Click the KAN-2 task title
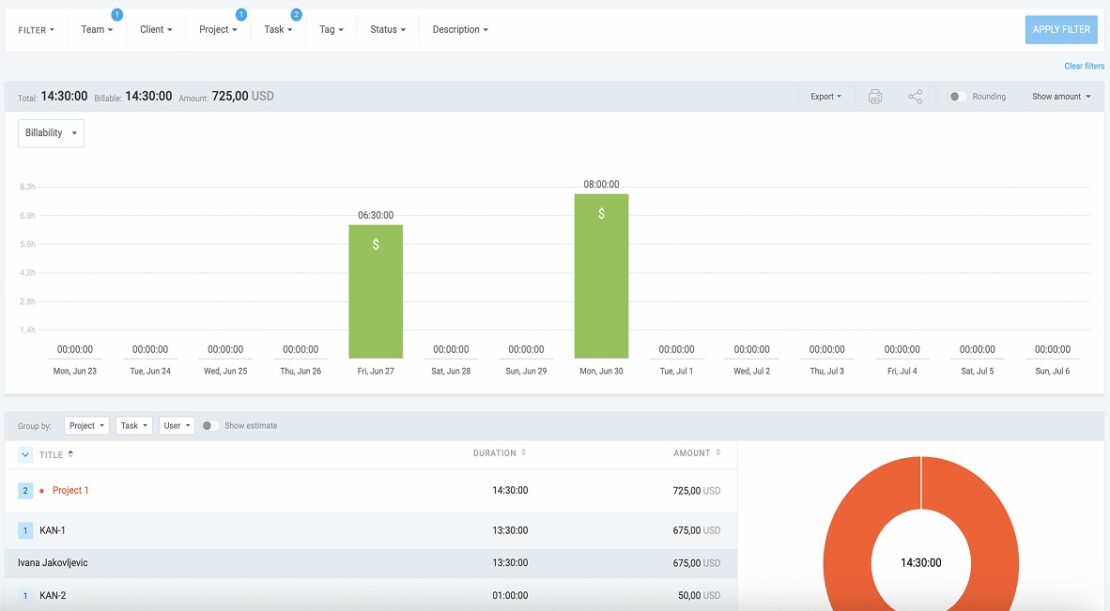Screen dimensions: 1110x611 52,595
